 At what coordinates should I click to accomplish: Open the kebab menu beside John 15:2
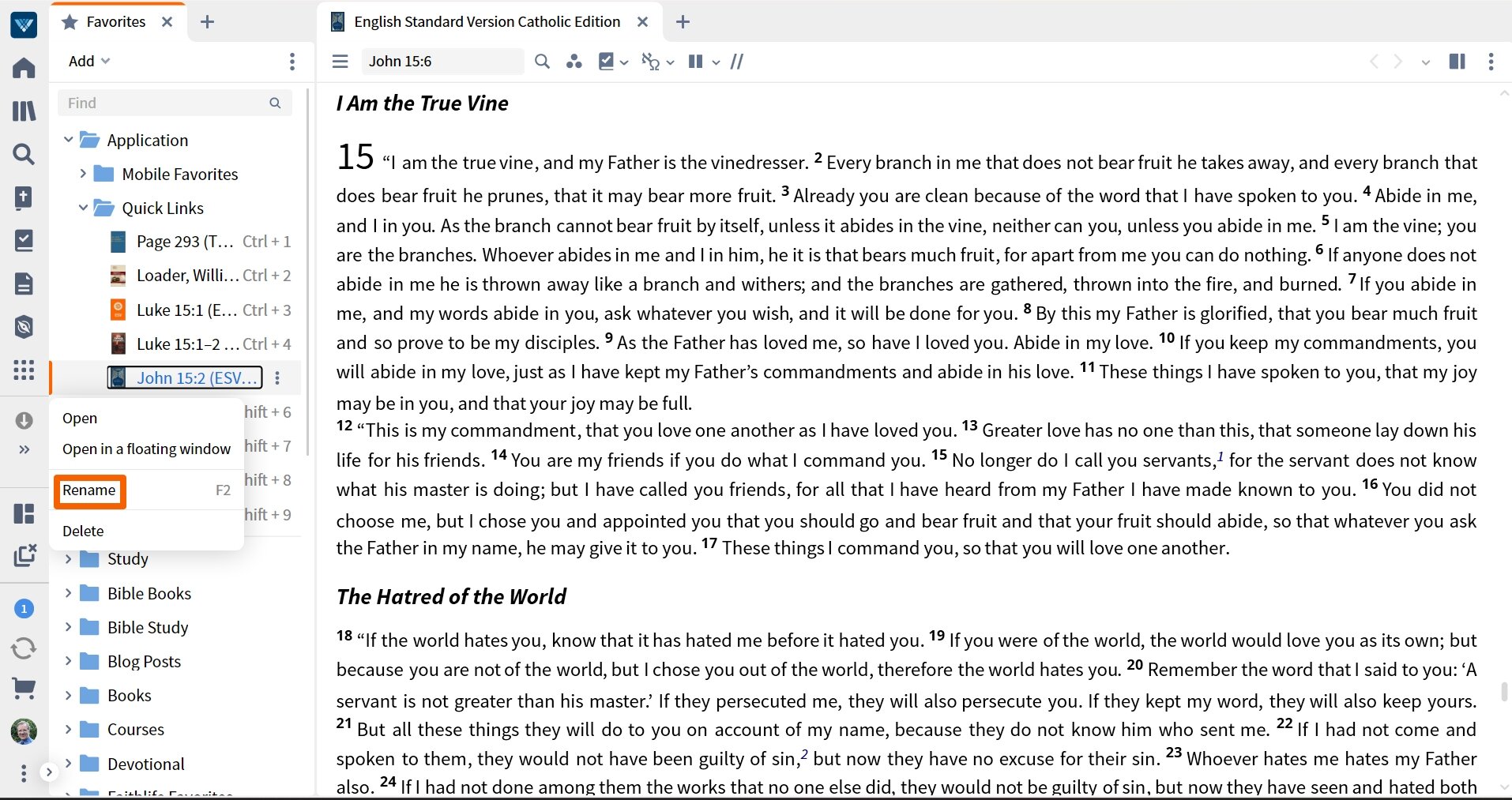[277, 378]
